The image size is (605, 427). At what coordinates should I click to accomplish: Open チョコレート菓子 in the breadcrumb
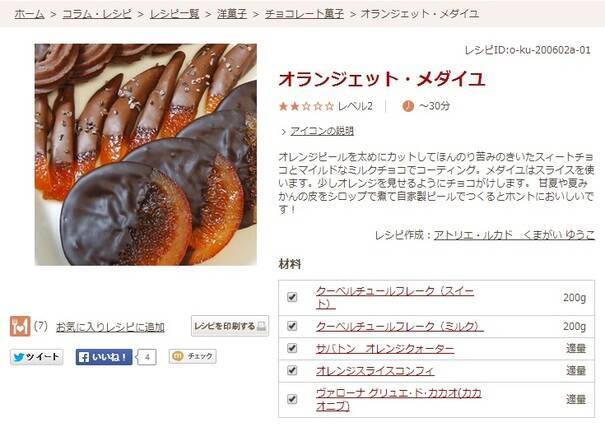pos(304,14)
